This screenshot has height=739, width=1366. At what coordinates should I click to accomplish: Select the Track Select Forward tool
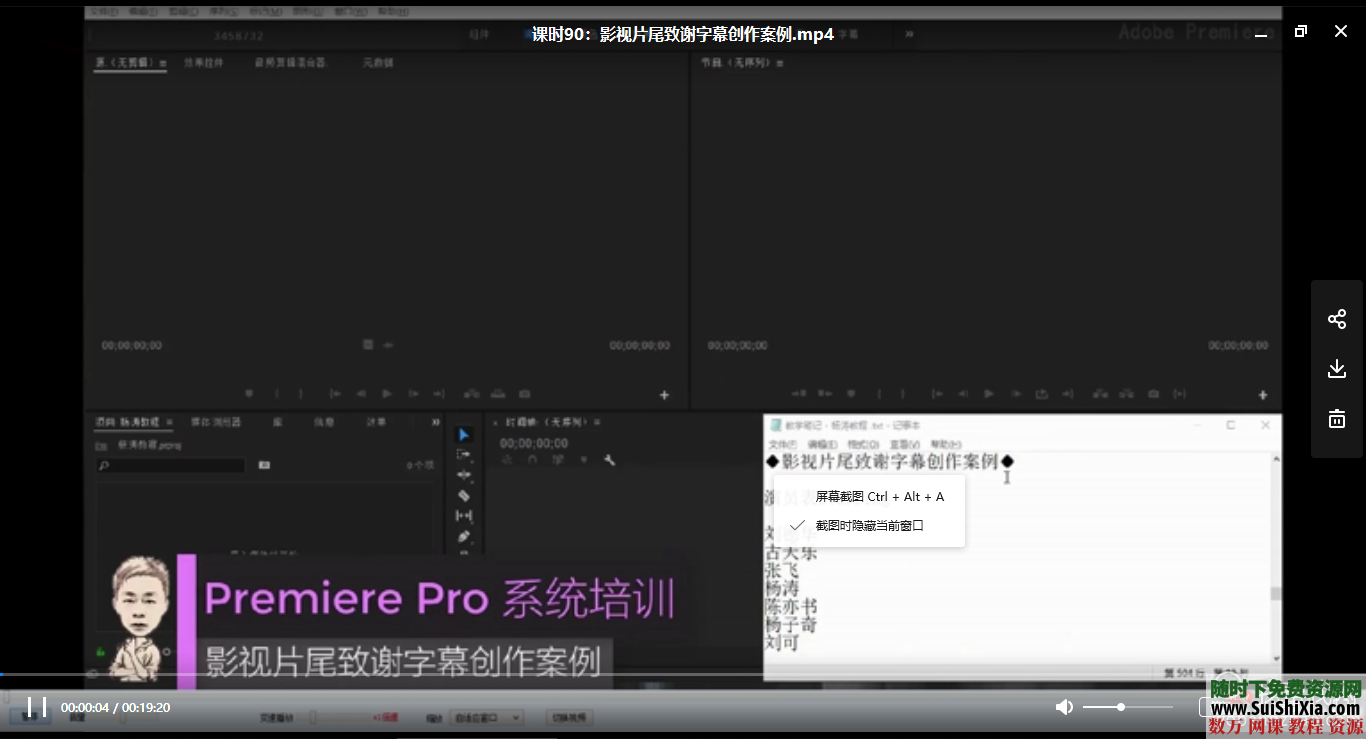[x=463, y=454]
